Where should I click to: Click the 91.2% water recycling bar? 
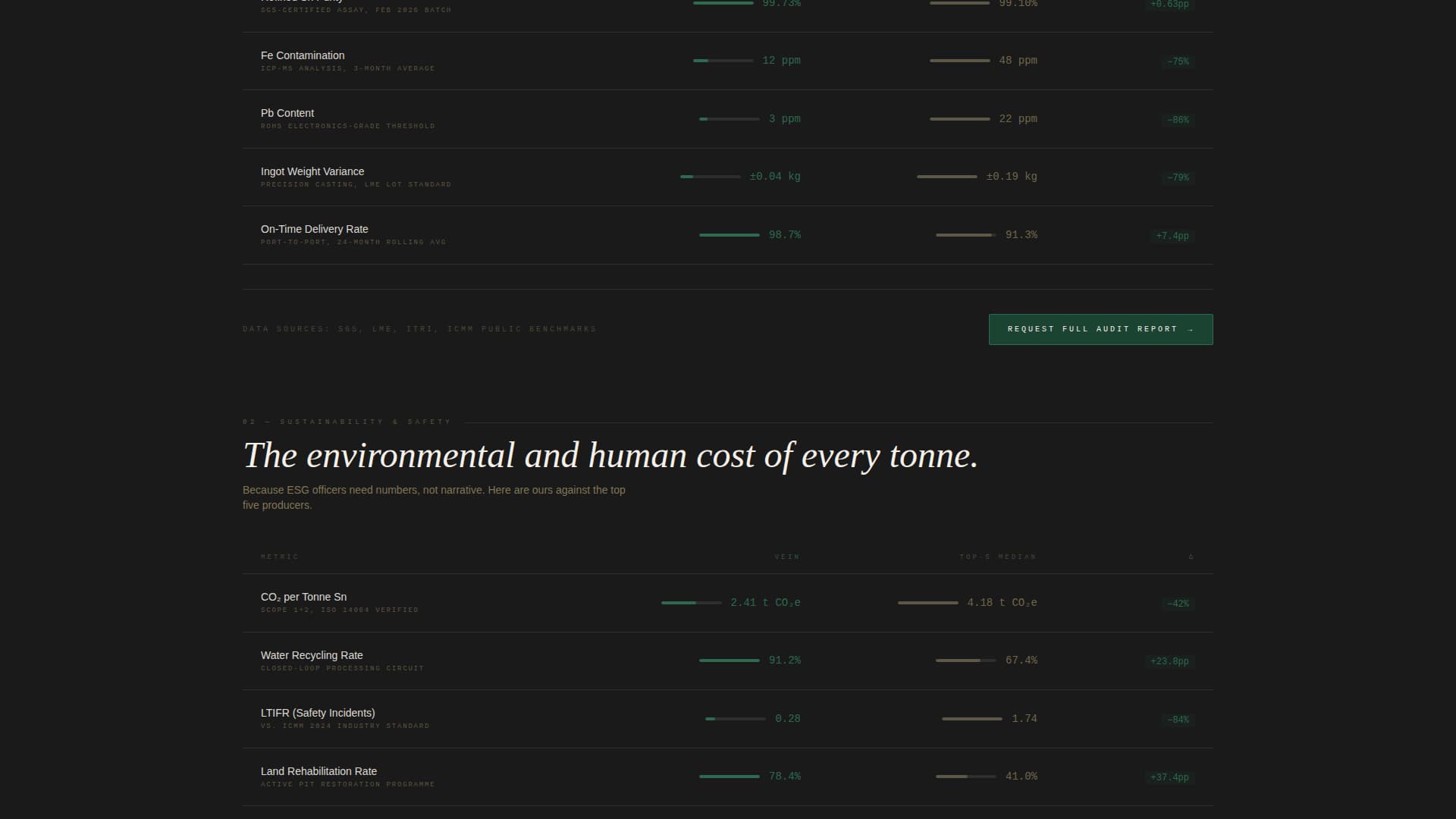[x=729, y=661]
